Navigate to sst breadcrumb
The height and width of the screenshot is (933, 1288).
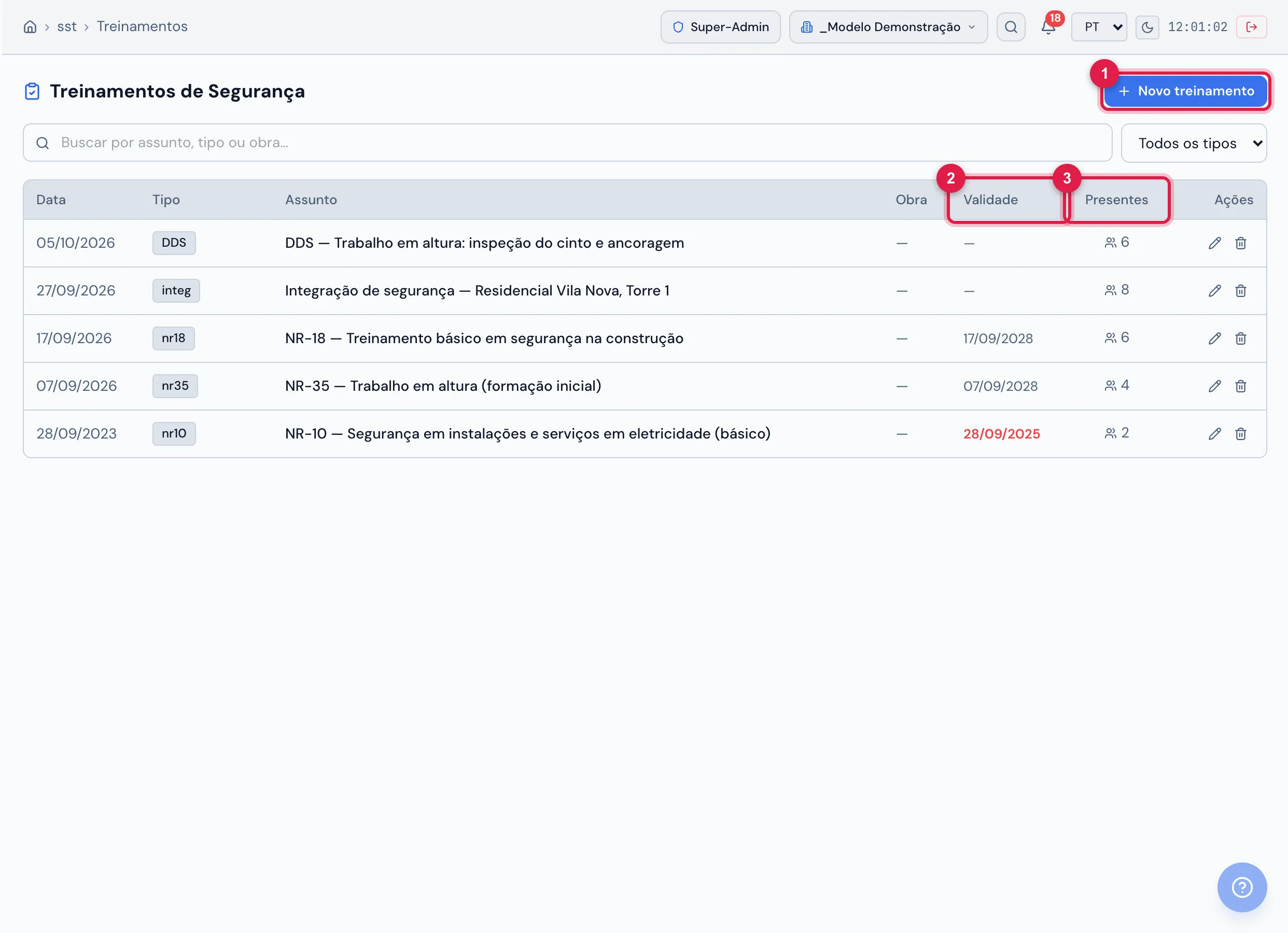tap(66, 26)
